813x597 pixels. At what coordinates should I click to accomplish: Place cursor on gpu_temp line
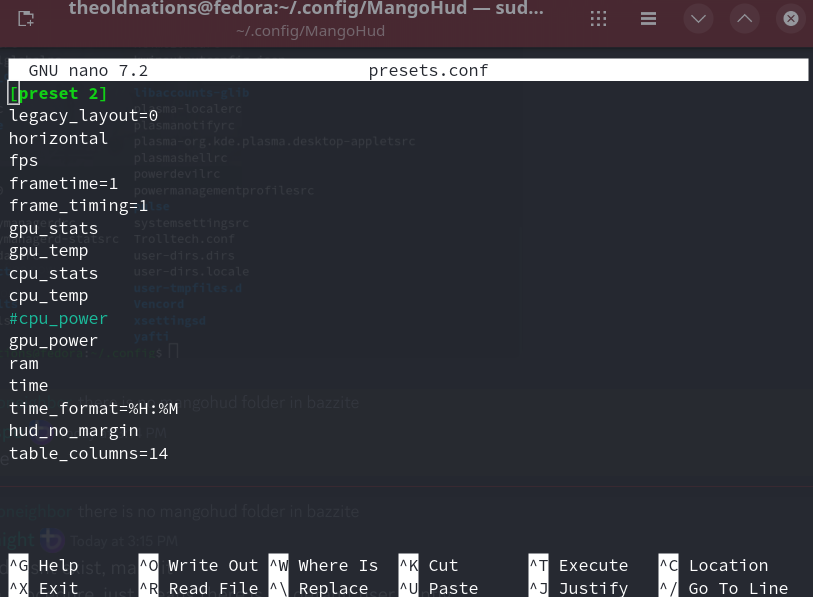pos(48,251)
